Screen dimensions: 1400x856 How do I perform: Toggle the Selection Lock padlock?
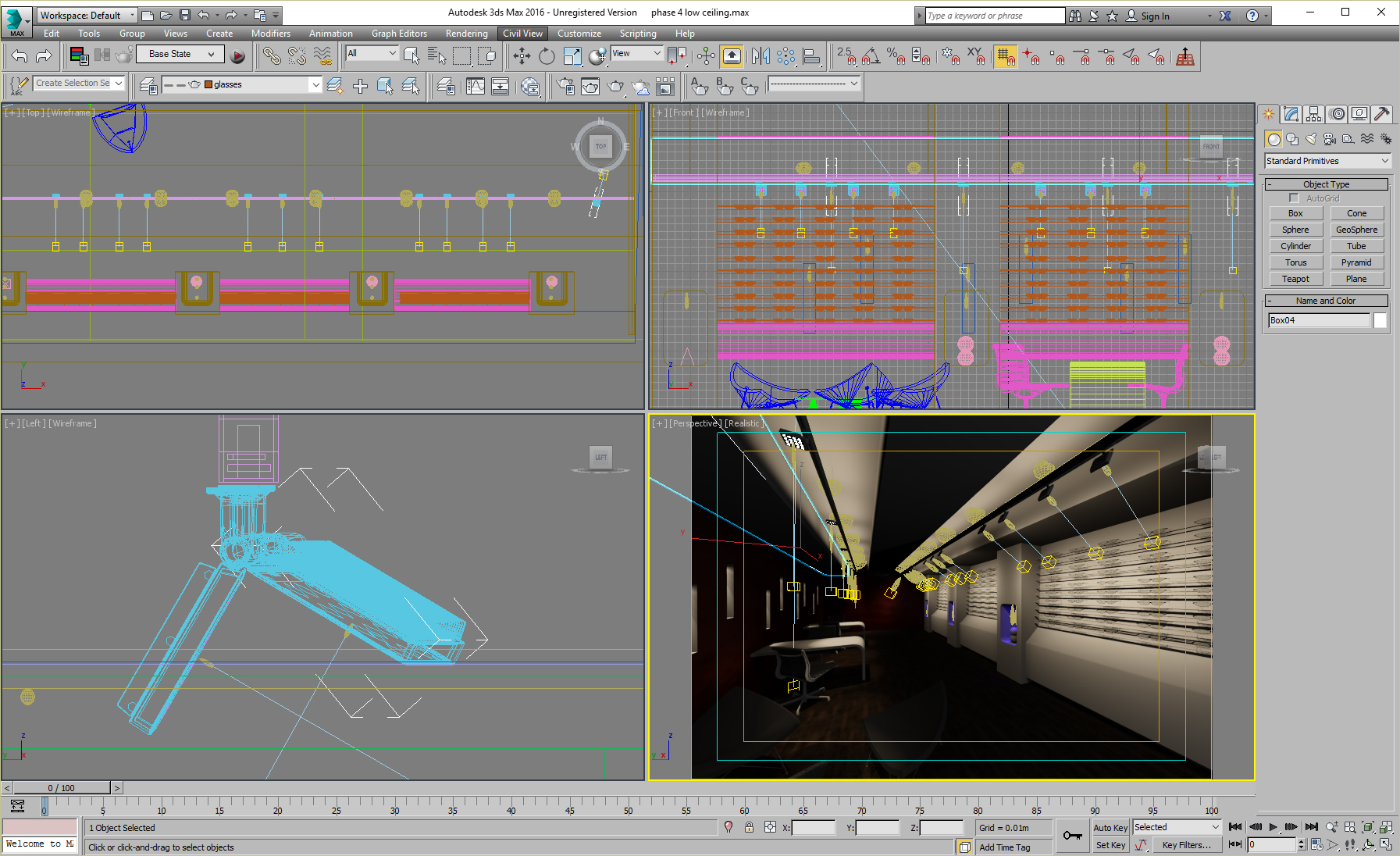(x=749, y=828)
